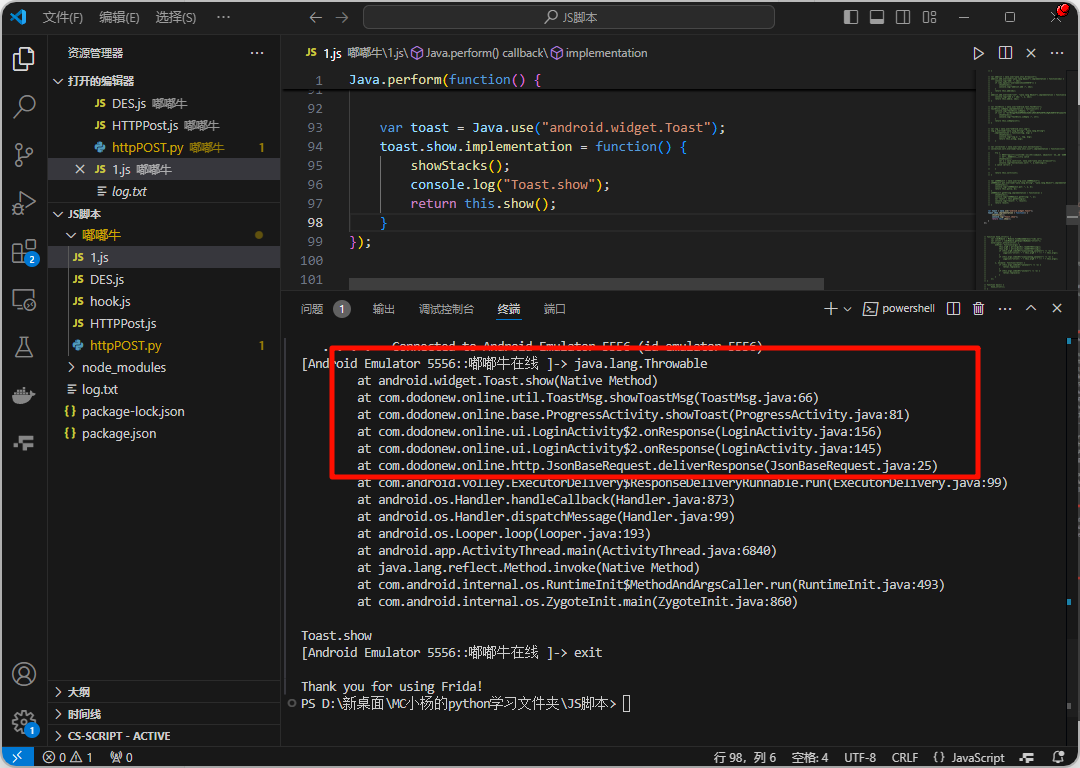Split the editor to the right
This screenshot has width=1080, height=768.
tap(1005, 53)
